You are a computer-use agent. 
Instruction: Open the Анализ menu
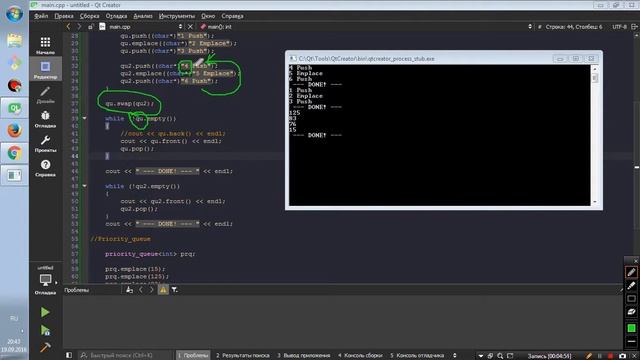pos(143,16)
